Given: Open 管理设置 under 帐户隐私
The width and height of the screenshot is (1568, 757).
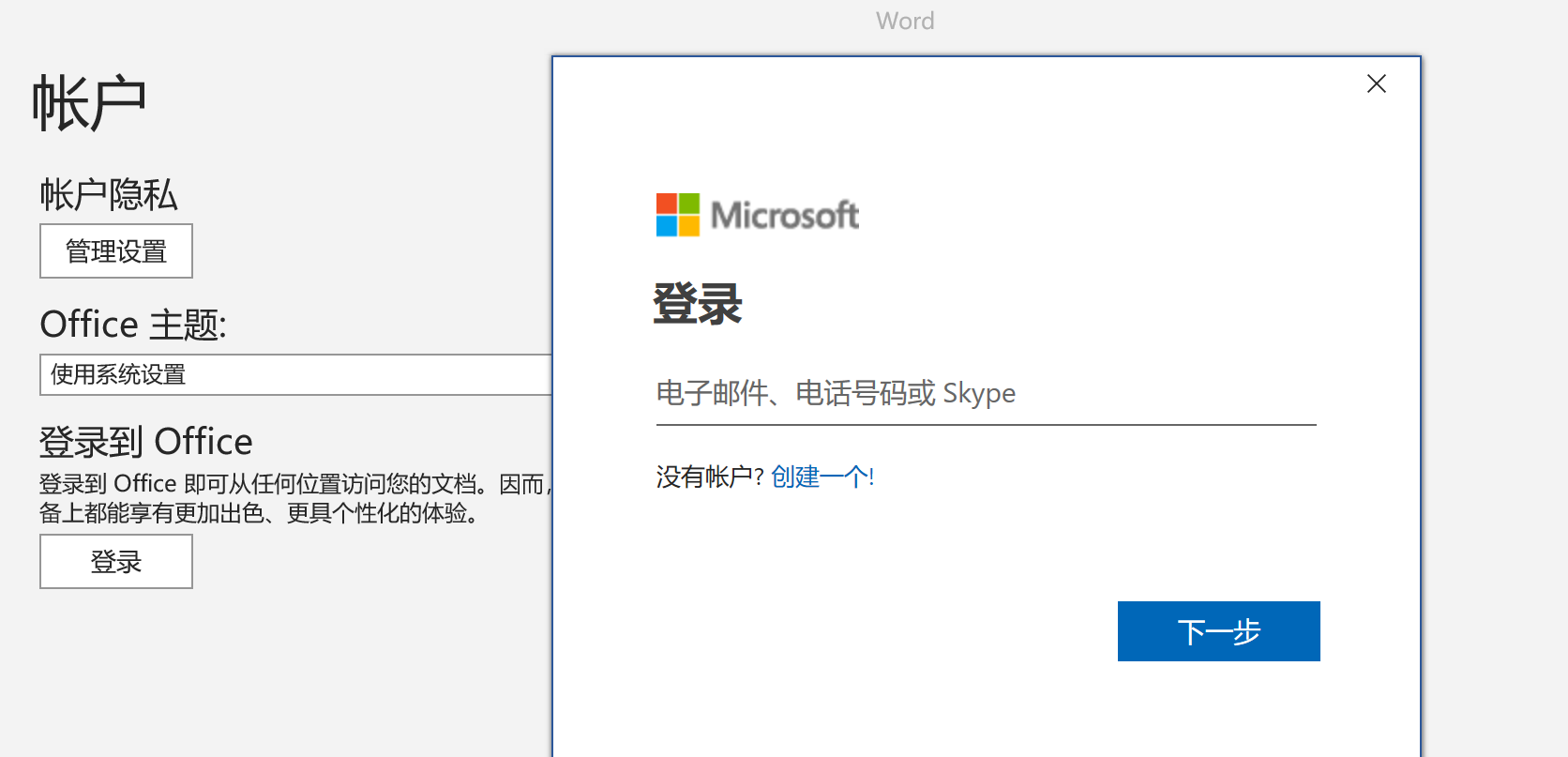Looking at the screenshot, I should pyautogui.click(x=116, y=250).
